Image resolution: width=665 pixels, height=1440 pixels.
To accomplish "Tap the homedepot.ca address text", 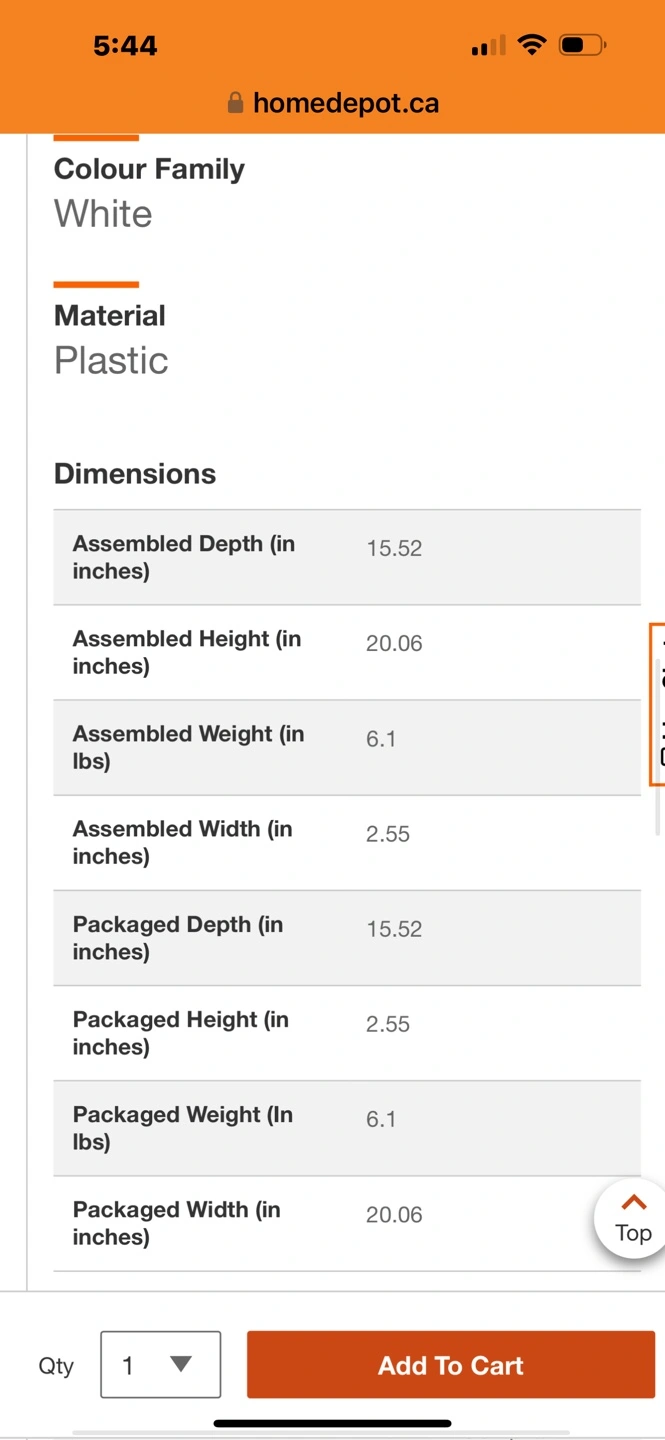I will point(346,103).
